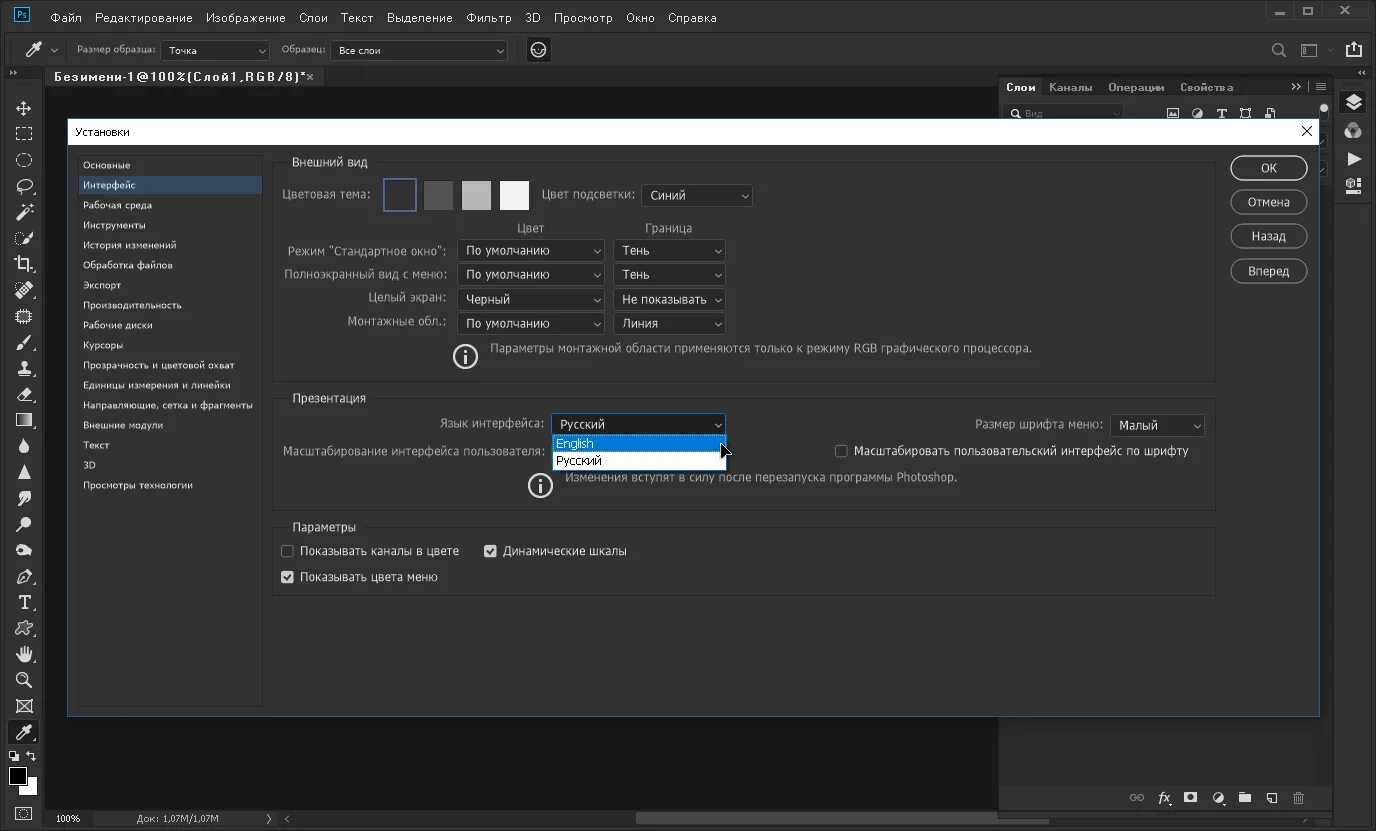Select the Pen tool
The width and height of the screenshot is (1376, 831).
pos(24,577)
